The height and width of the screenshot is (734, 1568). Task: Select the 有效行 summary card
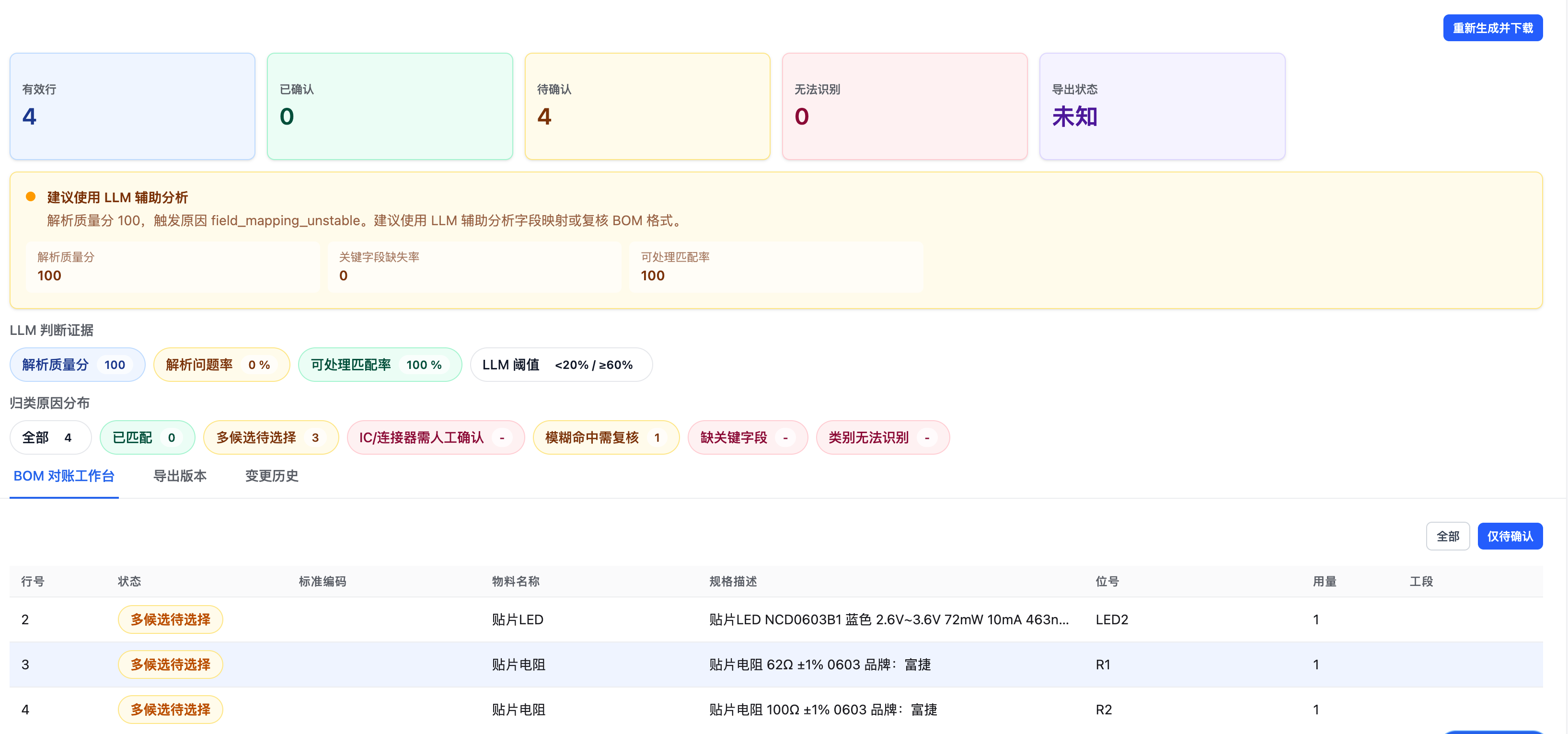click(132, 106)
